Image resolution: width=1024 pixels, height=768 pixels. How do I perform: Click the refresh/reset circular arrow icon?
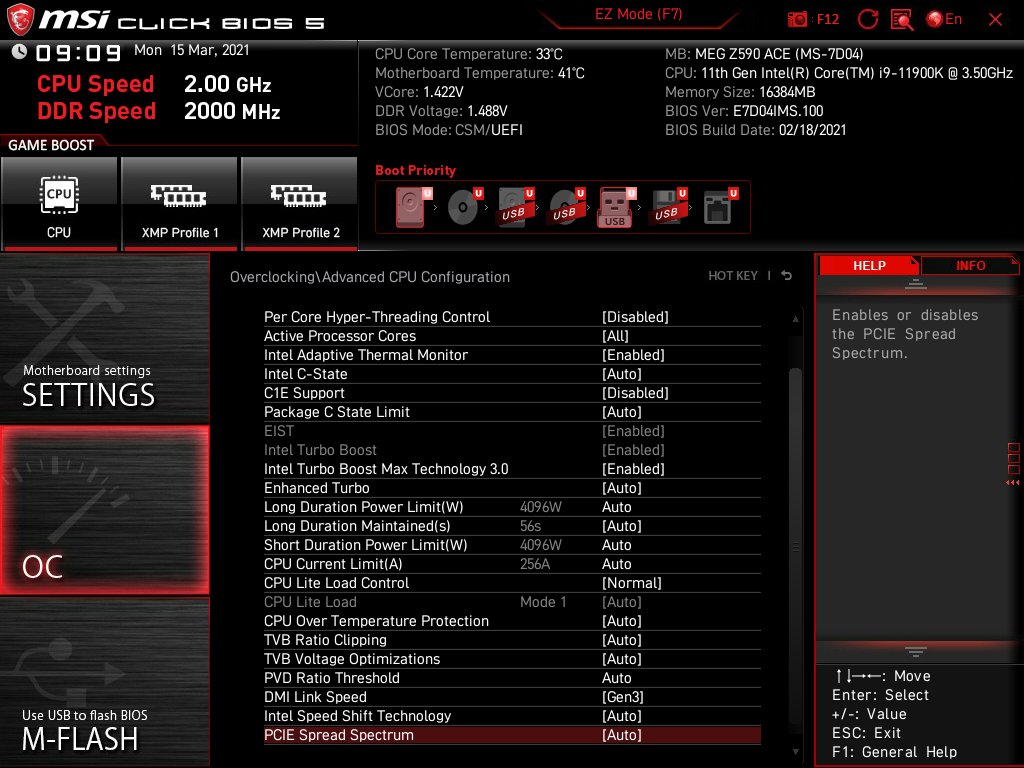(x=868, y=20)
